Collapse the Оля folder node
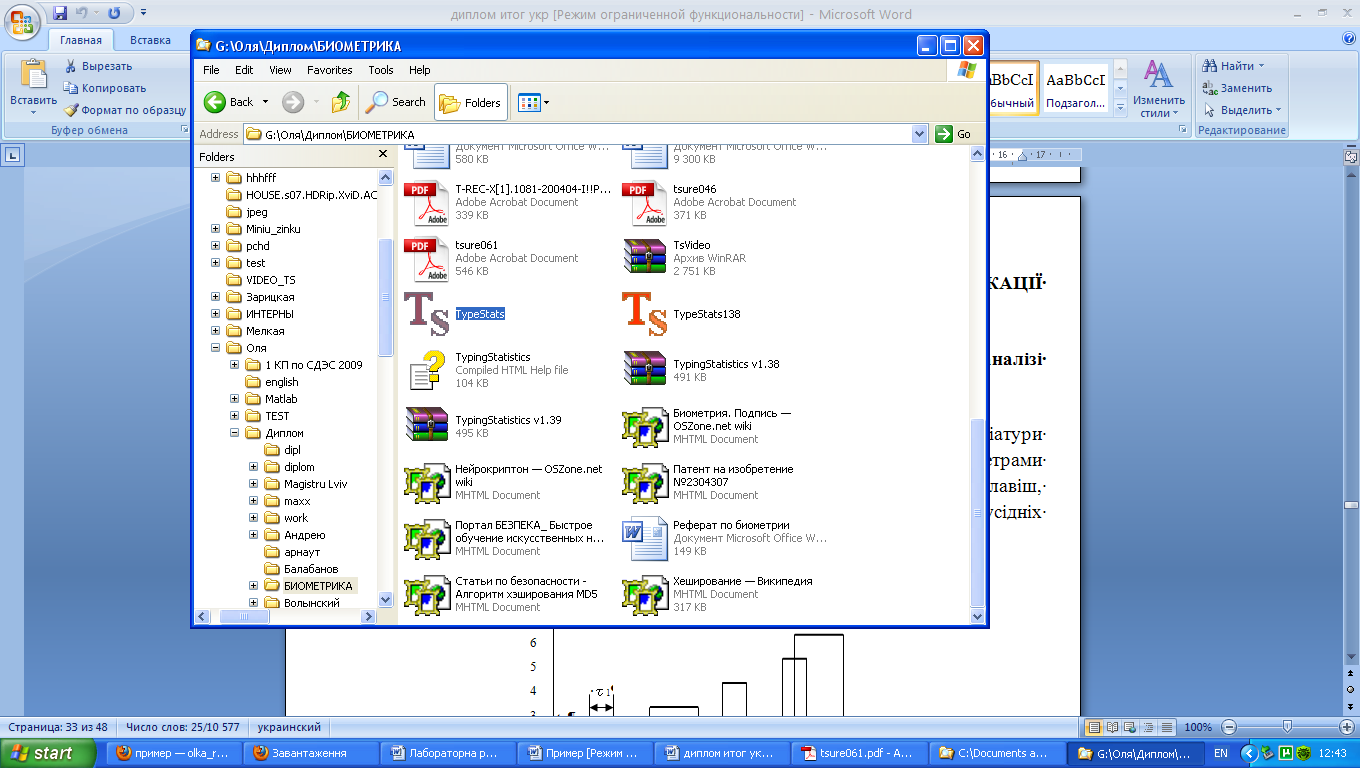This screenshot has height=768, width=1360. (216, 348)
